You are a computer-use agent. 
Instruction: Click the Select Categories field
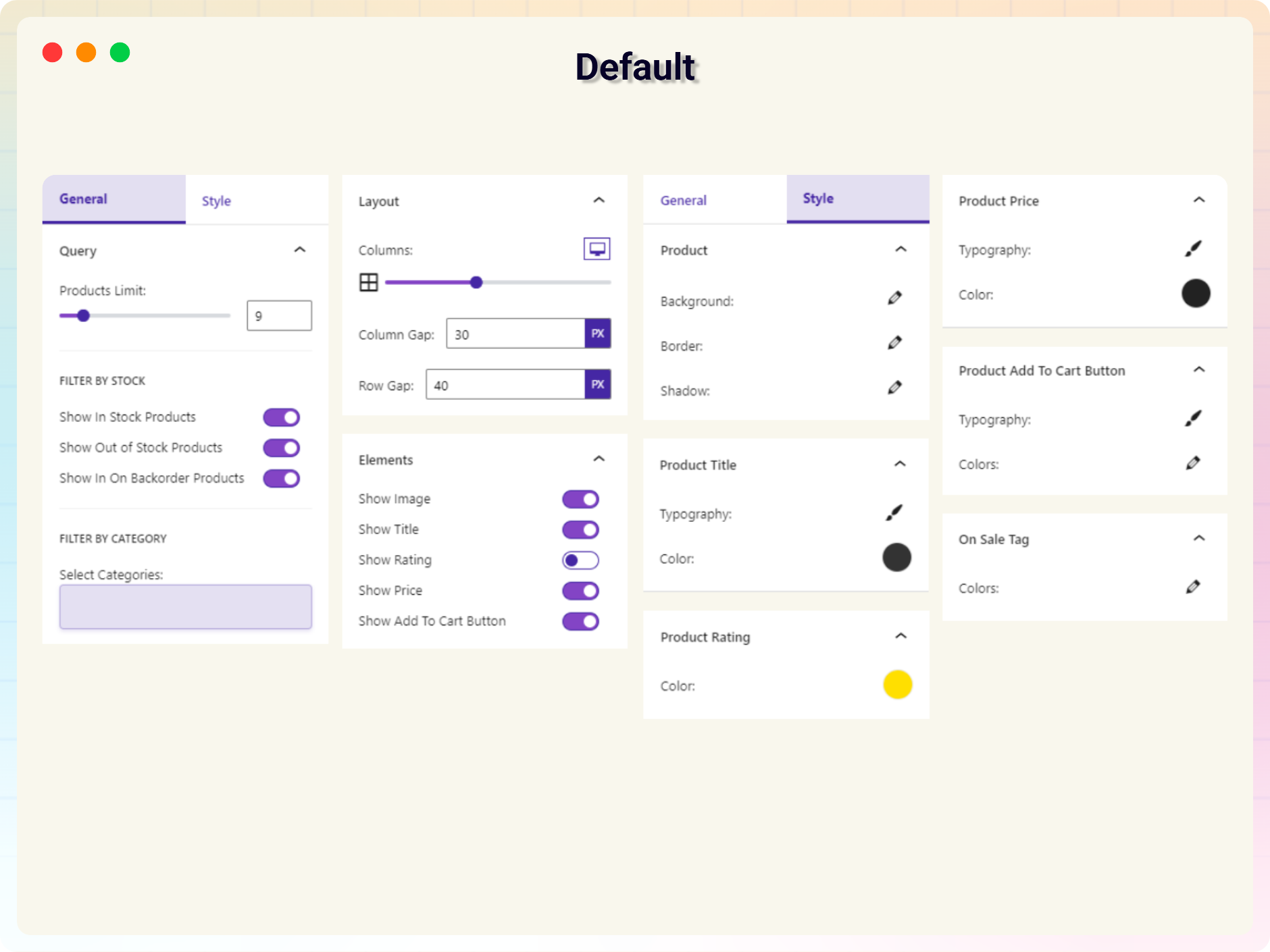click(186, 607)
